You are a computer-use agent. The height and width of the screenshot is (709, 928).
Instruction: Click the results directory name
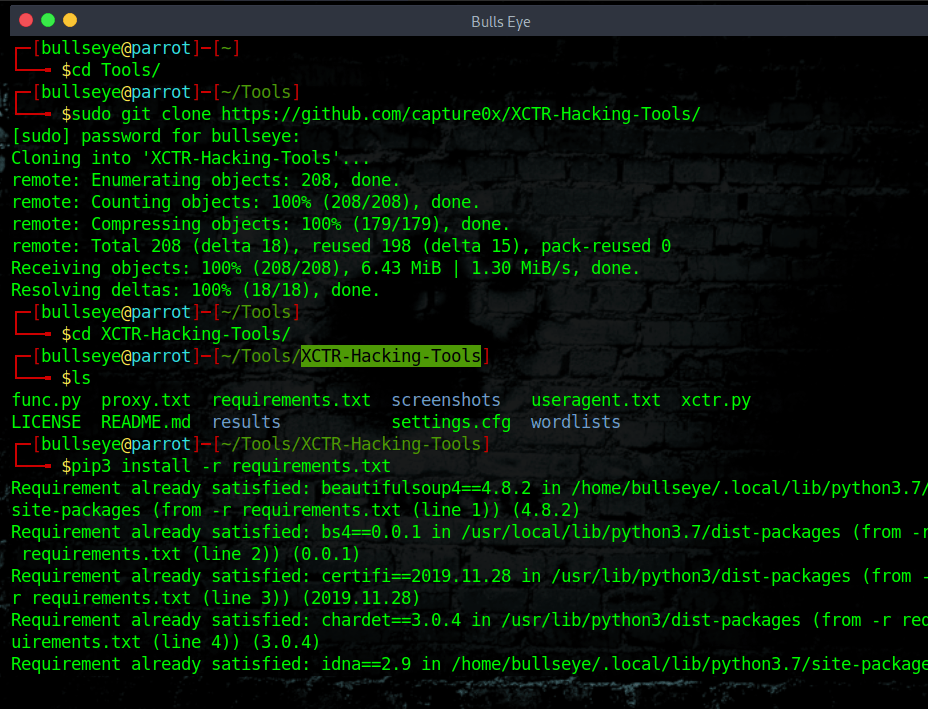click(246, 422)
